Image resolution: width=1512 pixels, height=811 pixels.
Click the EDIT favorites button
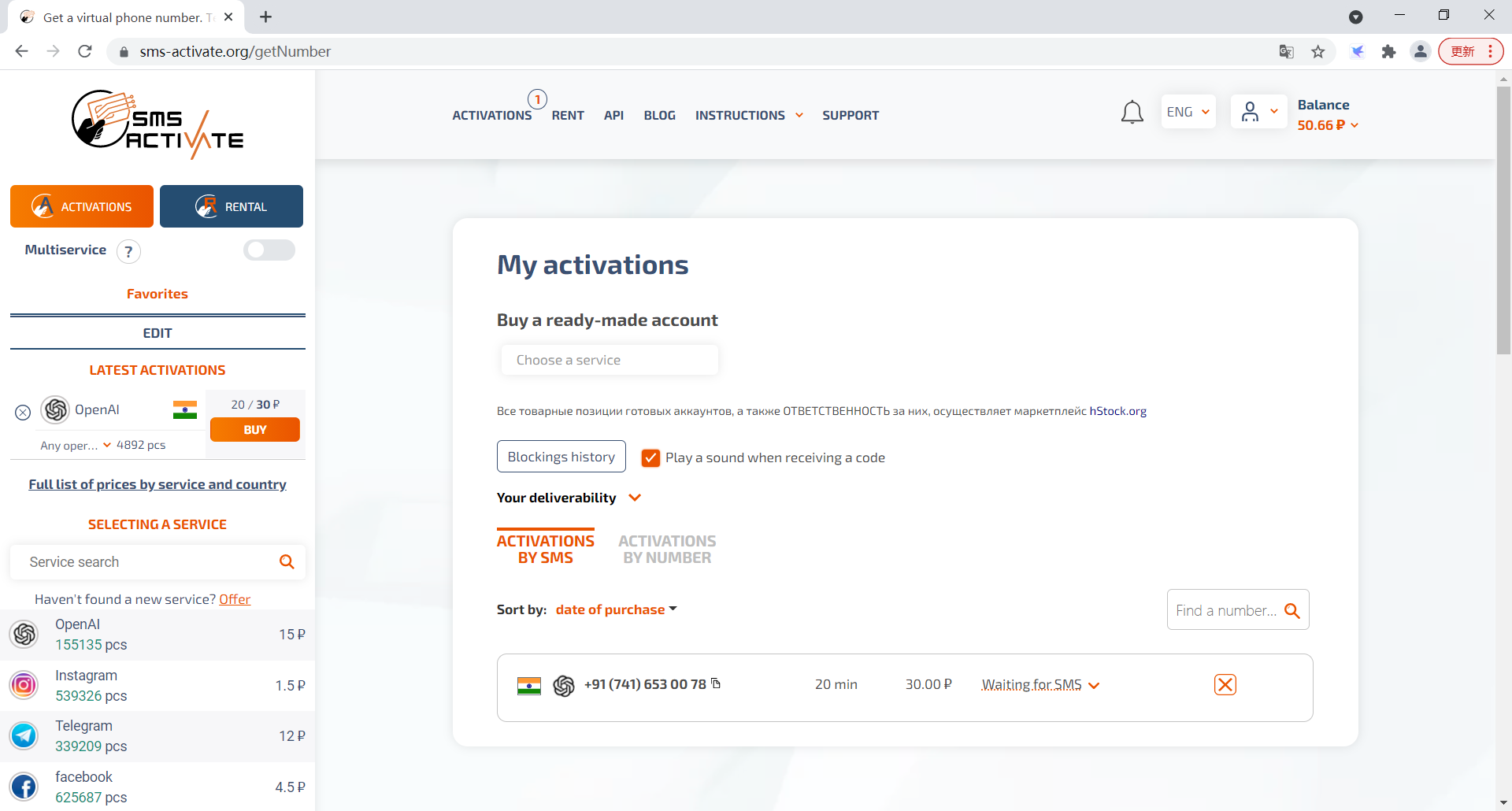tap(157, 333)
